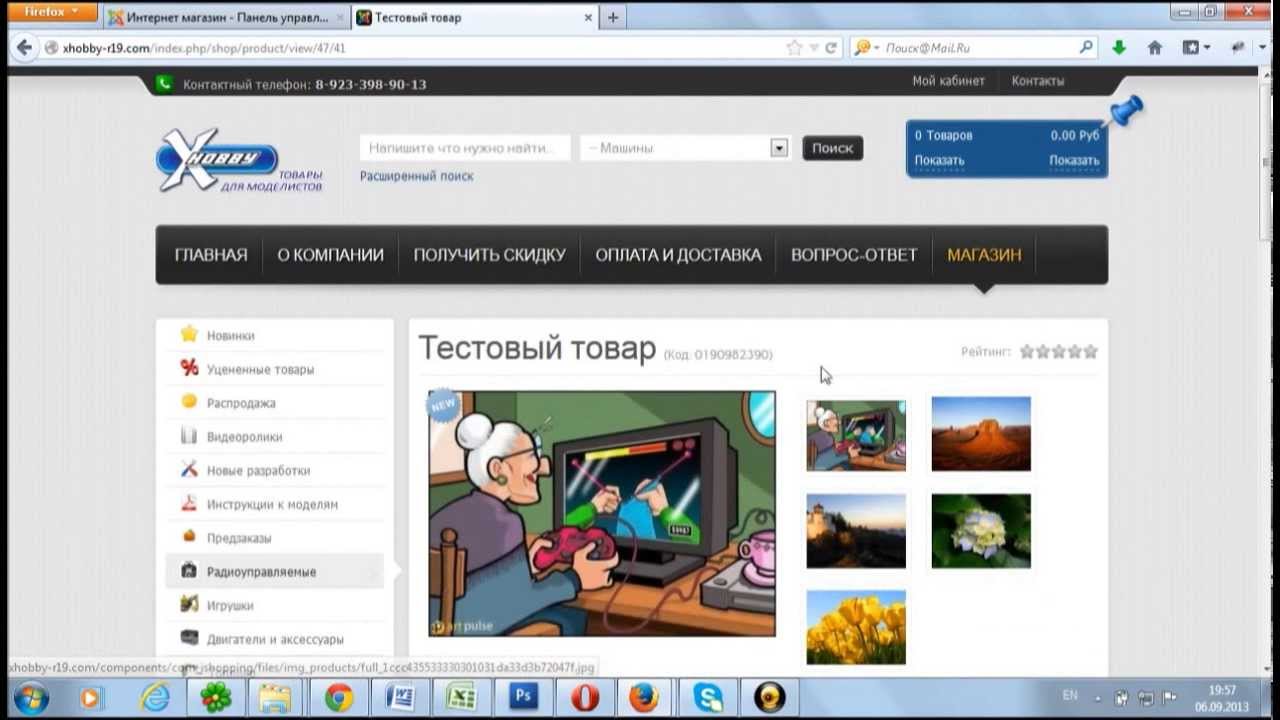Click the green phone icon in the top bar
The height and width of the screenshot is (720, 1280).
coord(164,84)
